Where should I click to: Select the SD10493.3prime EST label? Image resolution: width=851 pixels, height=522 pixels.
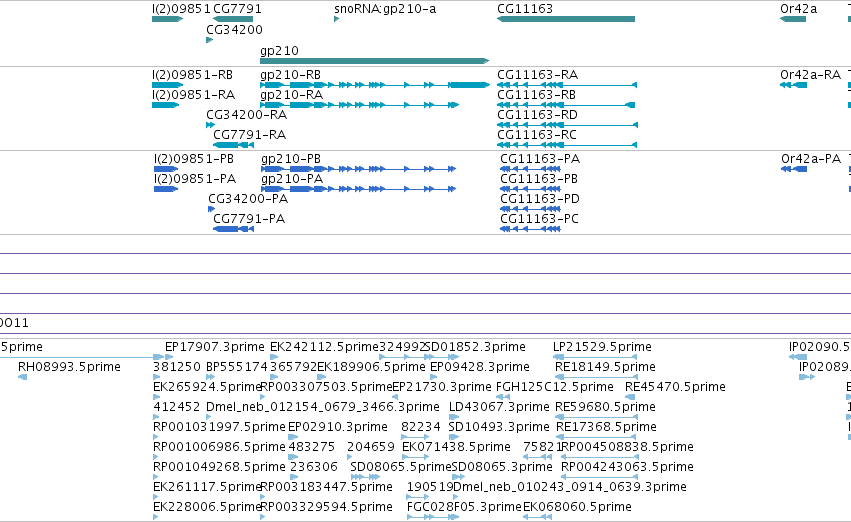pos(499,427)
